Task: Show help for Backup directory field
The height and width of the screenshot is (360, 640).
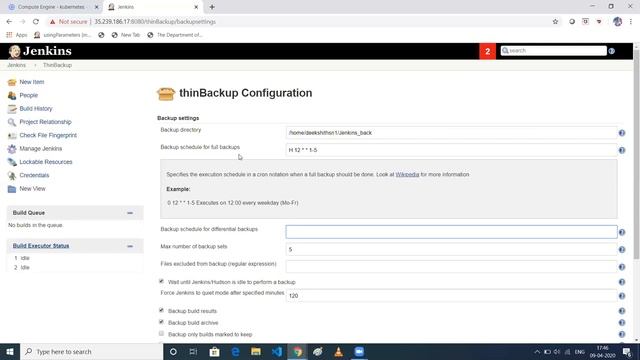Action: [x=622, y=133]
